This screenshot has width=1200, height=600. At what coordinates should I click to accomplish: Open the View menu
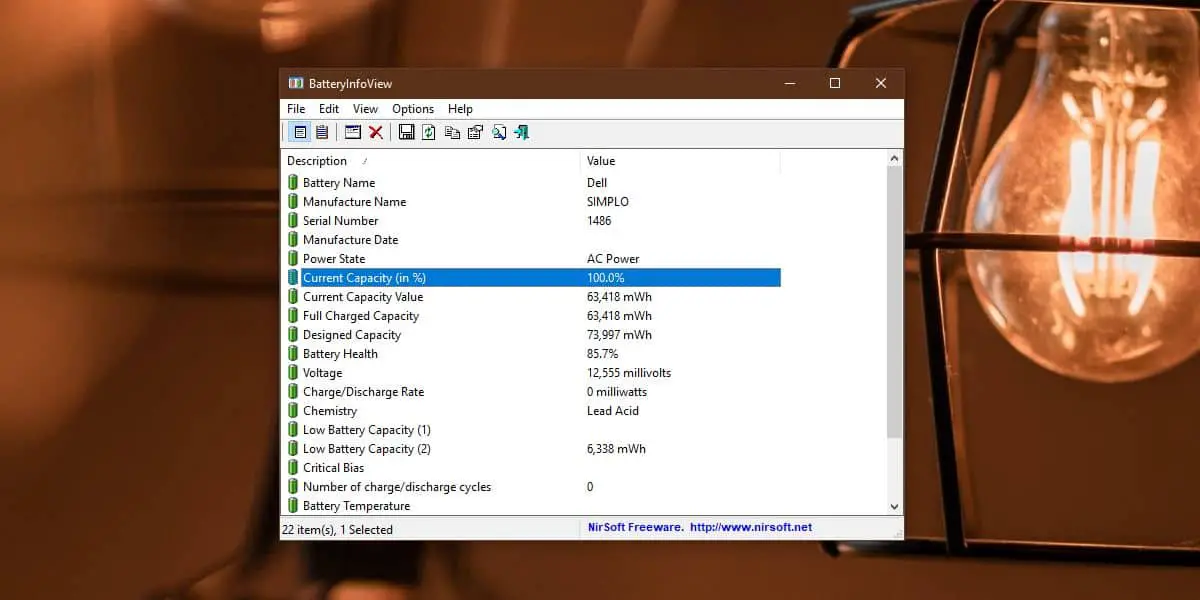coord(365,109)
